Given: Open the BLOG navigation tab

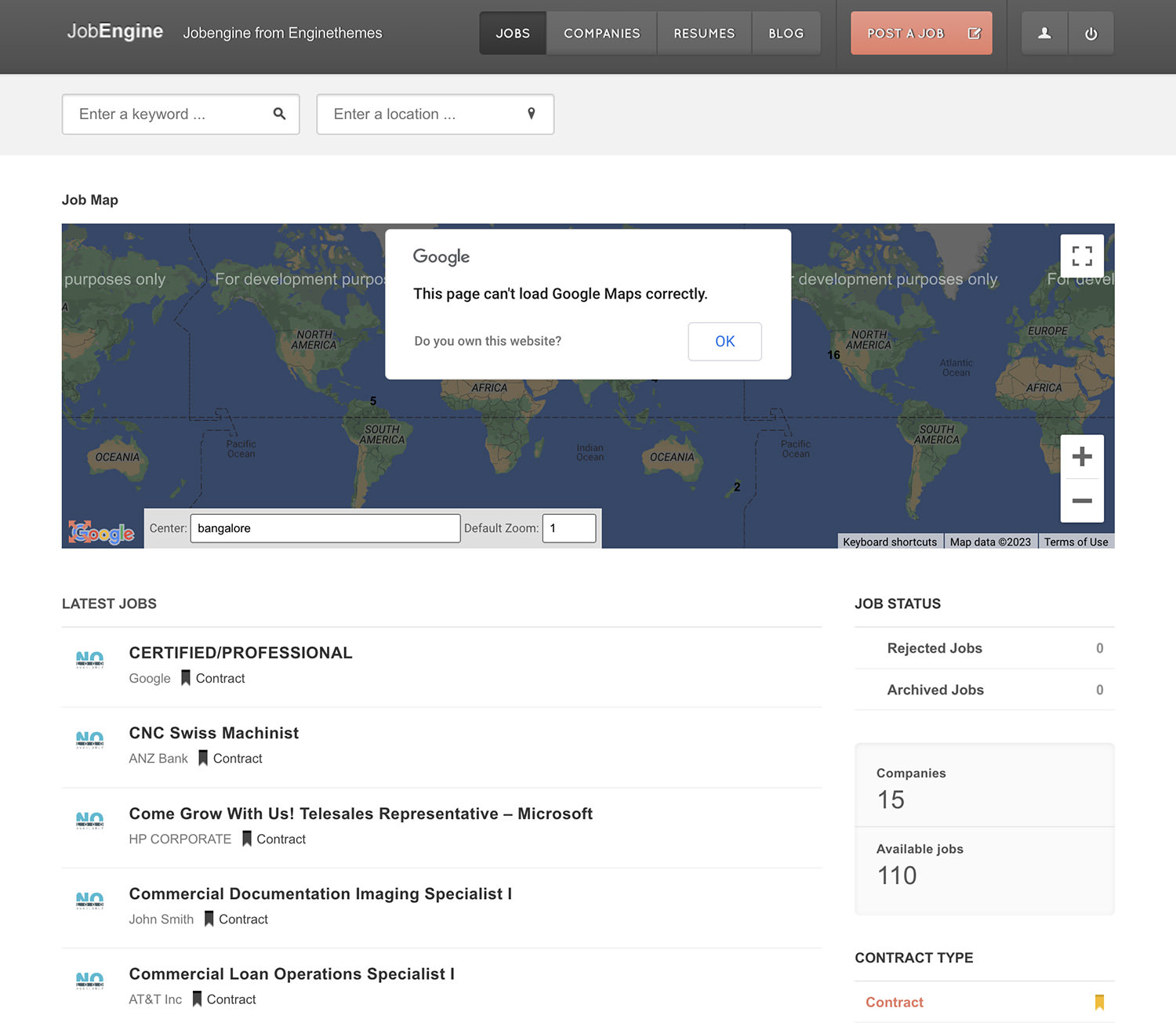Looking at the screenshot, I should [x=786, y=33].
